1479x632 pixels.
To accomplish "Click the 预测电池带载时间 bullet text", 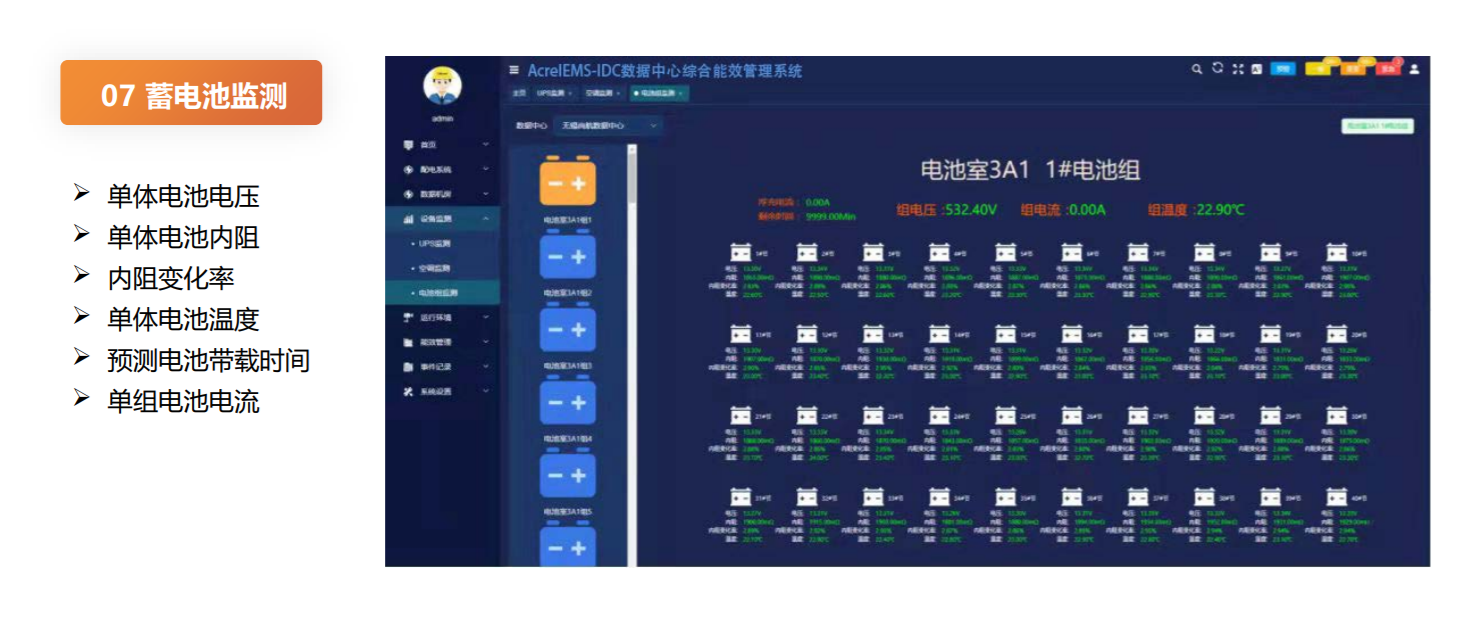I will coord(209,360).
